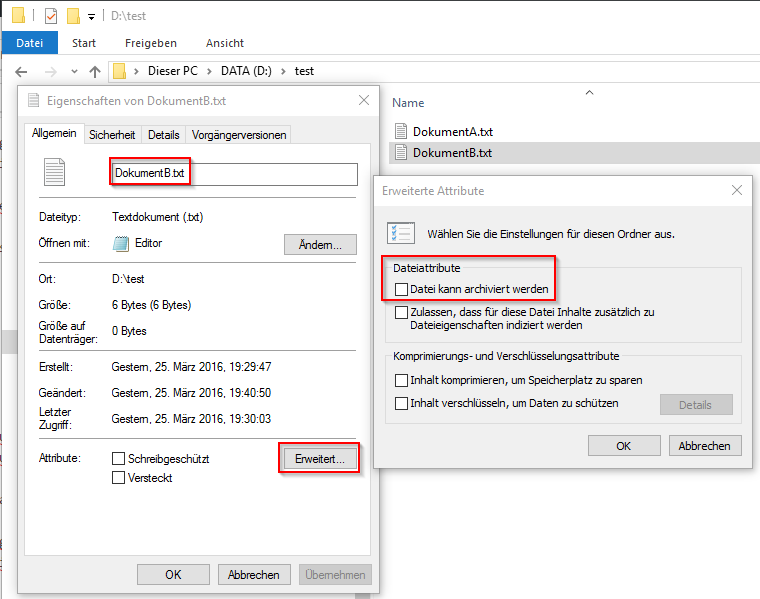Click the Erweitert... button
The height and width of the screenshot is (599, 760).
[320, 458]
